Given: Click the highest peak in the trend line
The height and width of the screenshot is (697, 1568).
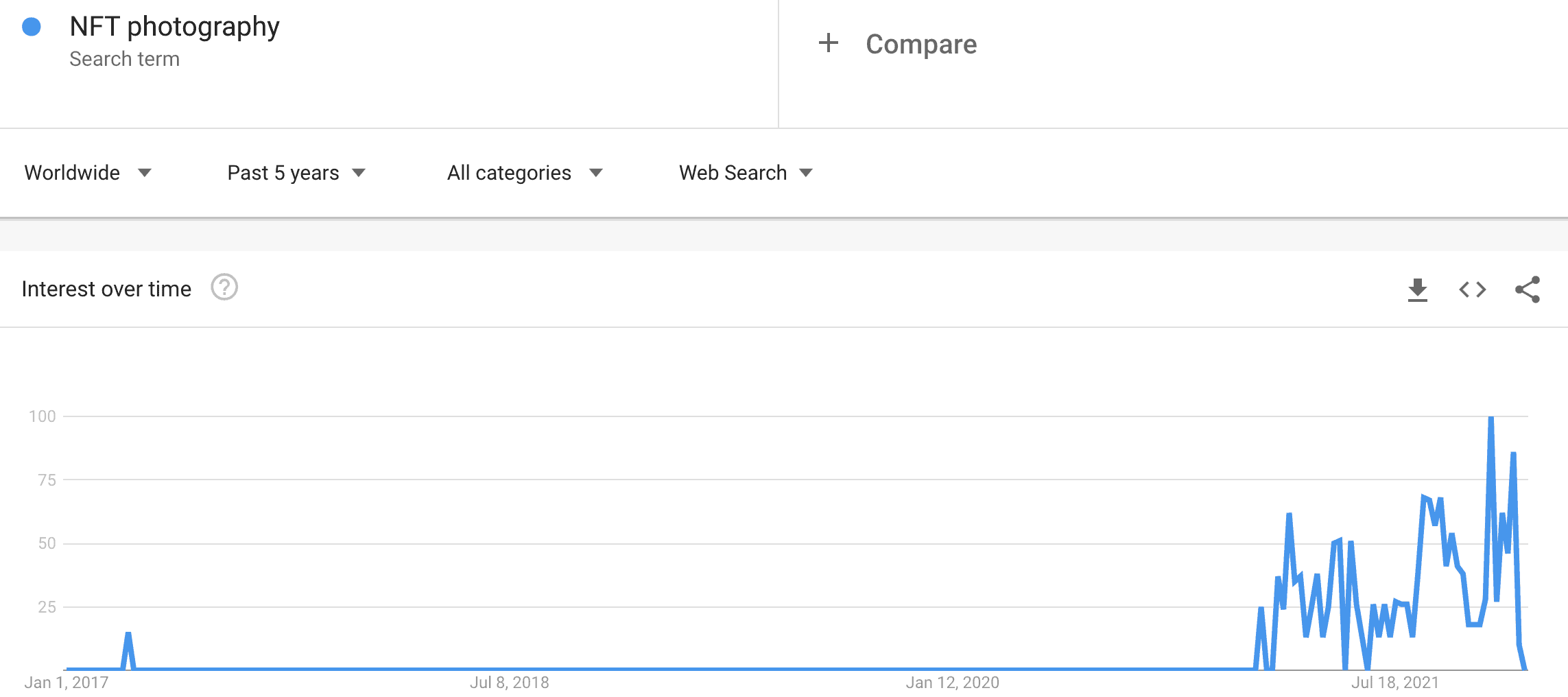Looking at the screenshot, I should point(1491,418).
